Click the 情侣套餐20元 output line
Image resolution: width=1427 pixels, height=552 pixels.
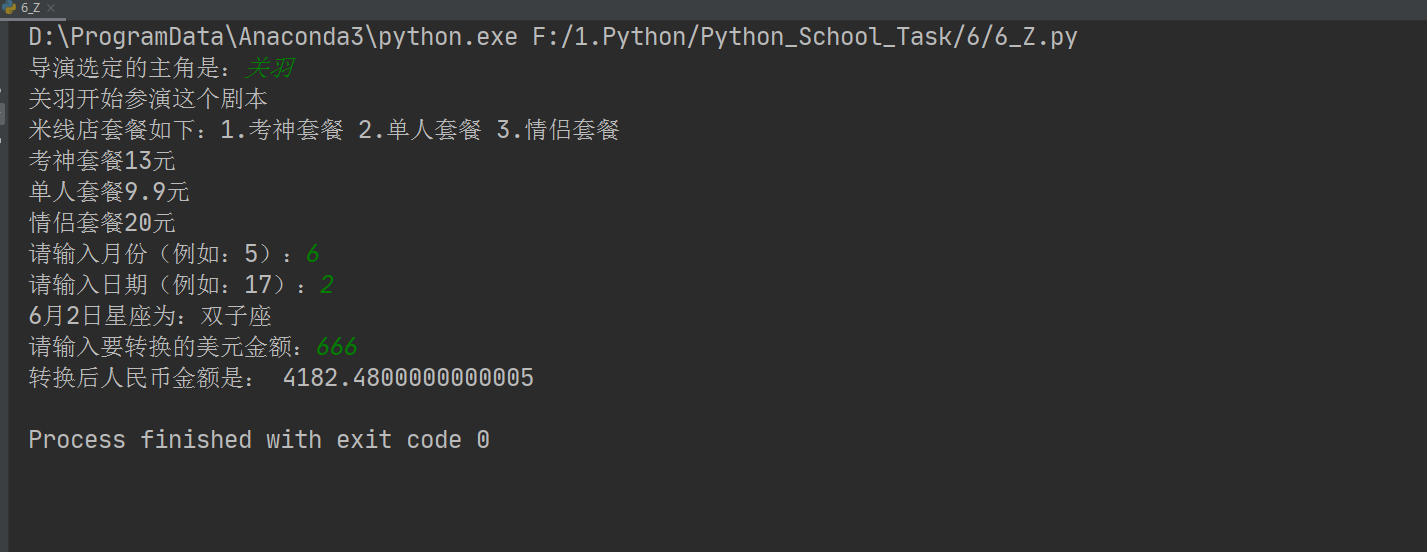point(102,224)
